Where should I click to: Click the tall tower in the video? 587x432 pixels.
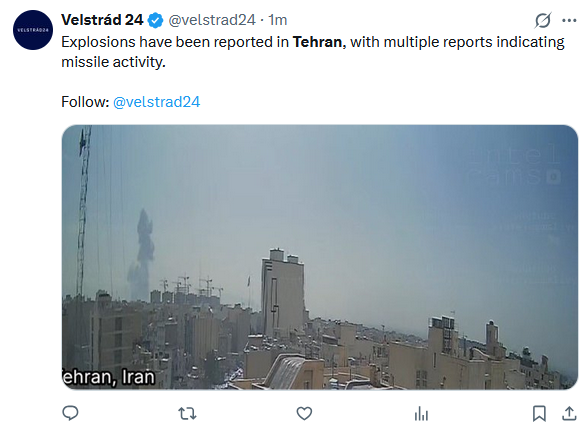point(283,292)
